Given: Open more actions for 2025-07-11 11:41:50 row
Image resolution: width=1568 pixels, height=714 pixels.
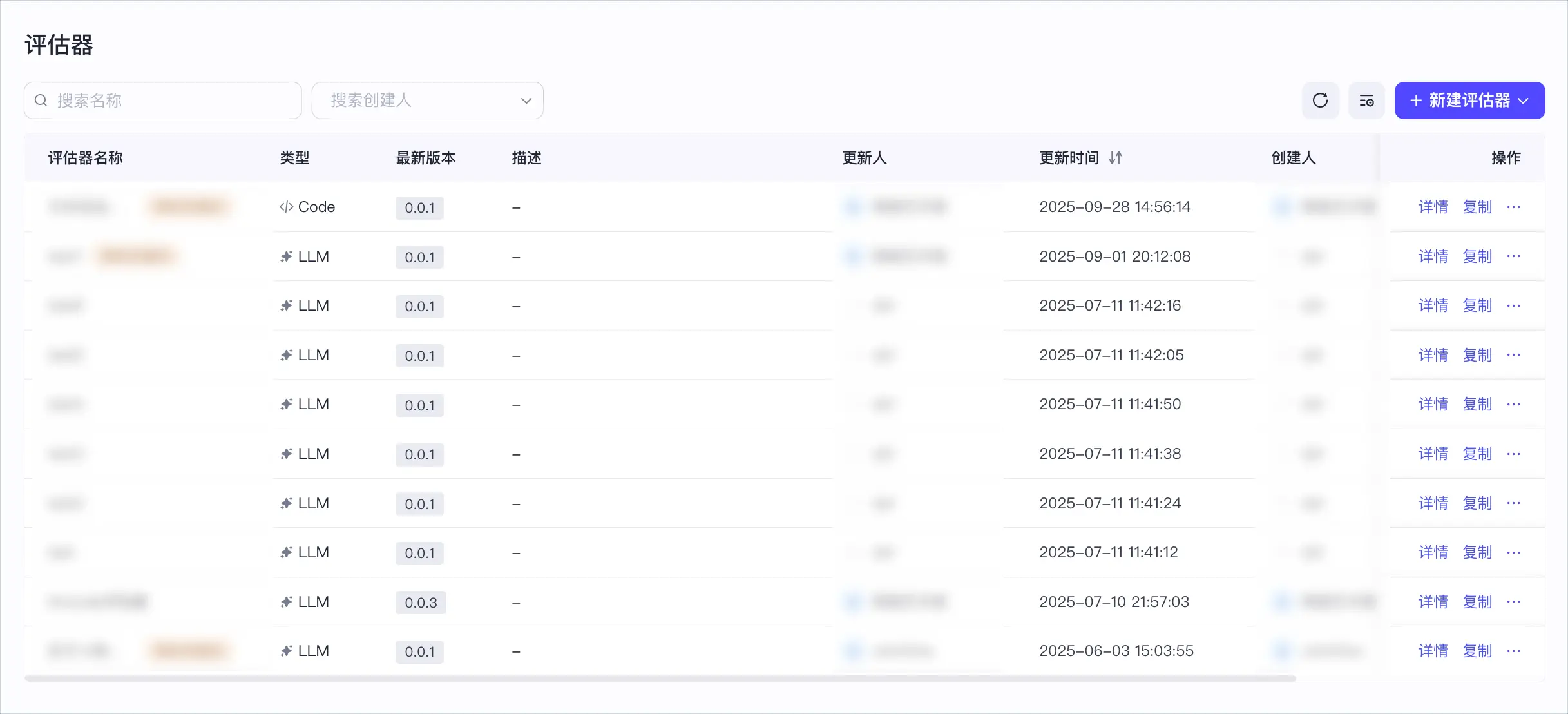Looking at the screenshot, I should coord(1513,404).
